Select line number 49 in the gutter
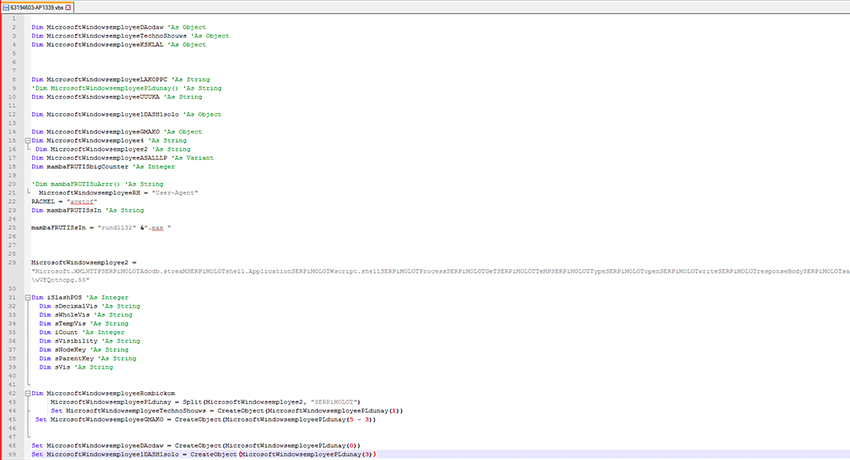850x460 pixels. (x=14, y=454)
